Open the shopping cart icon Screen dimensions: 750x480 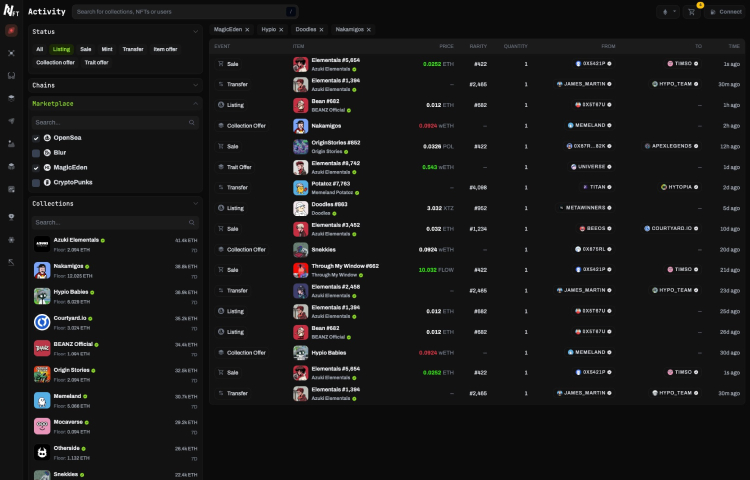coord(691,12)
